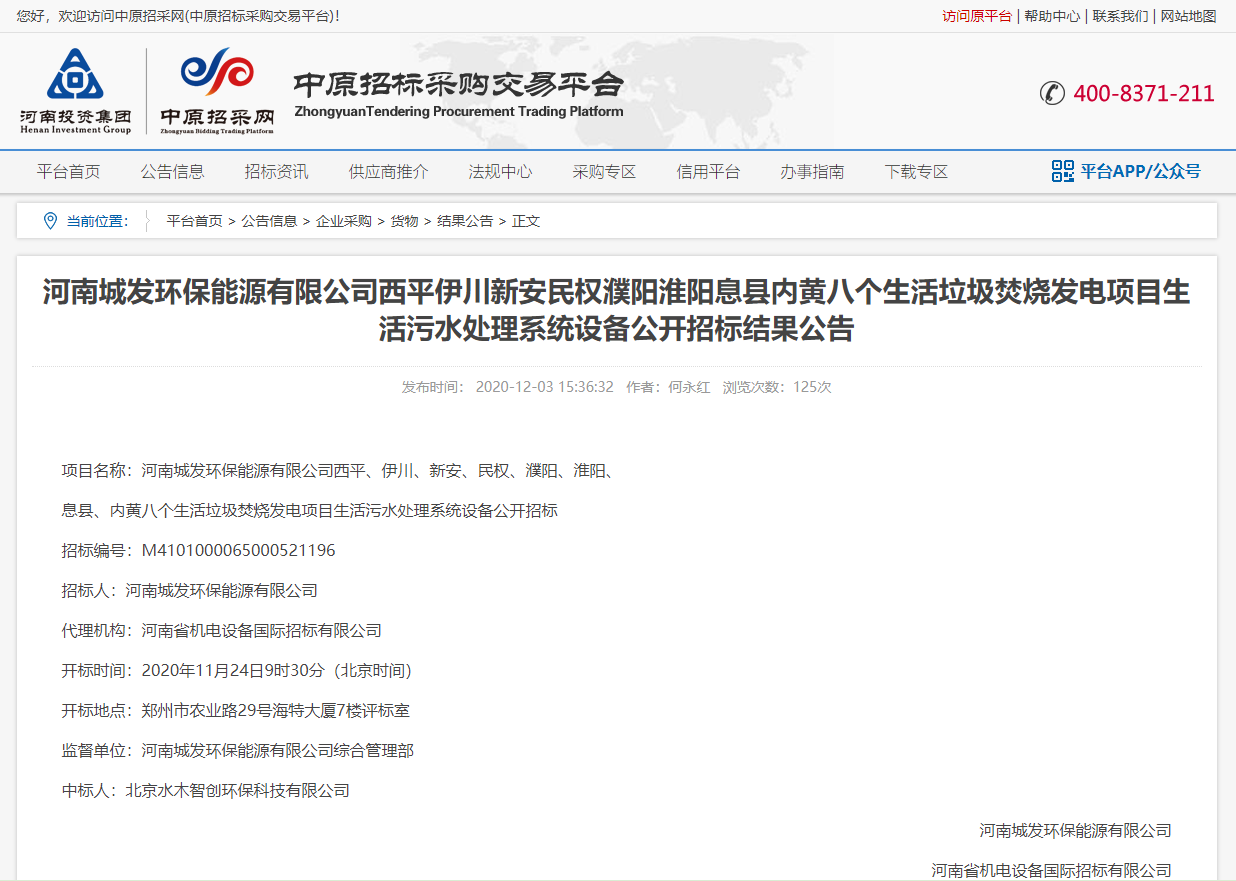
Task: Click the 监督单位 line
Action: tap(238, 750)
